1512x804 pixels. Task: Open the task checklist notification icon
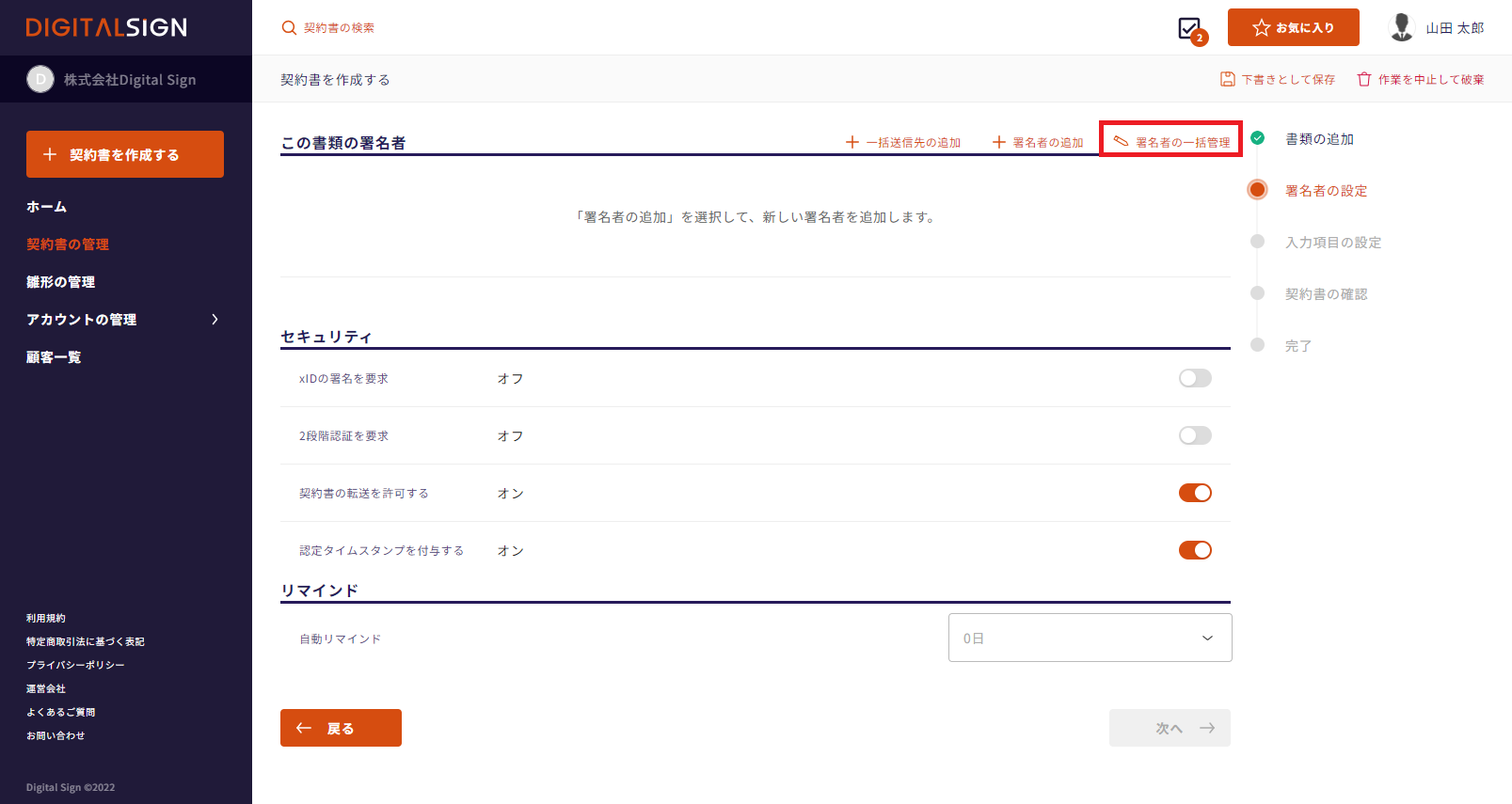pos(1190,28)
